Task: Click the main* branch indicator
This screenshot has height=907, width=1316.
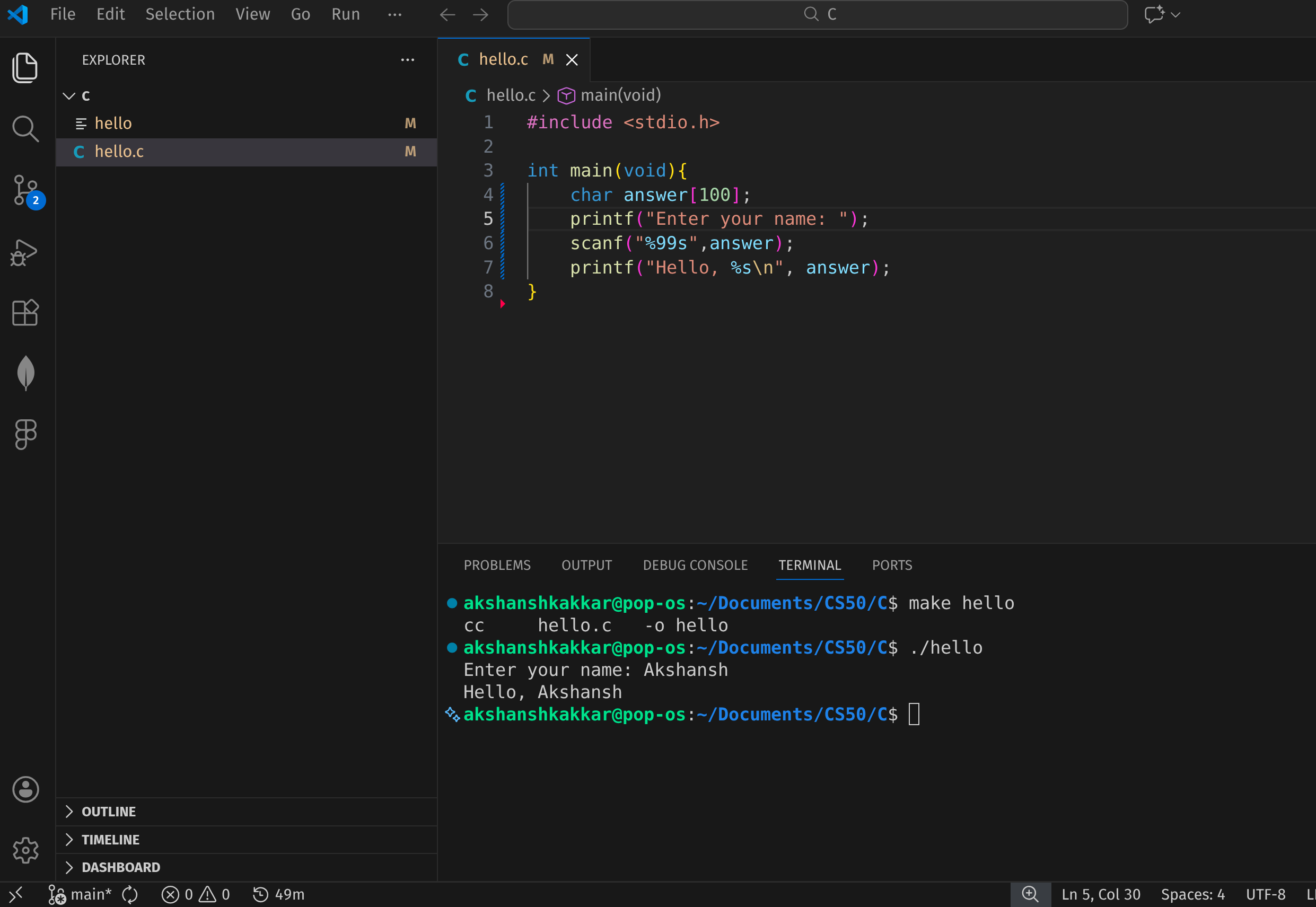Action: (x=80, y=894)
